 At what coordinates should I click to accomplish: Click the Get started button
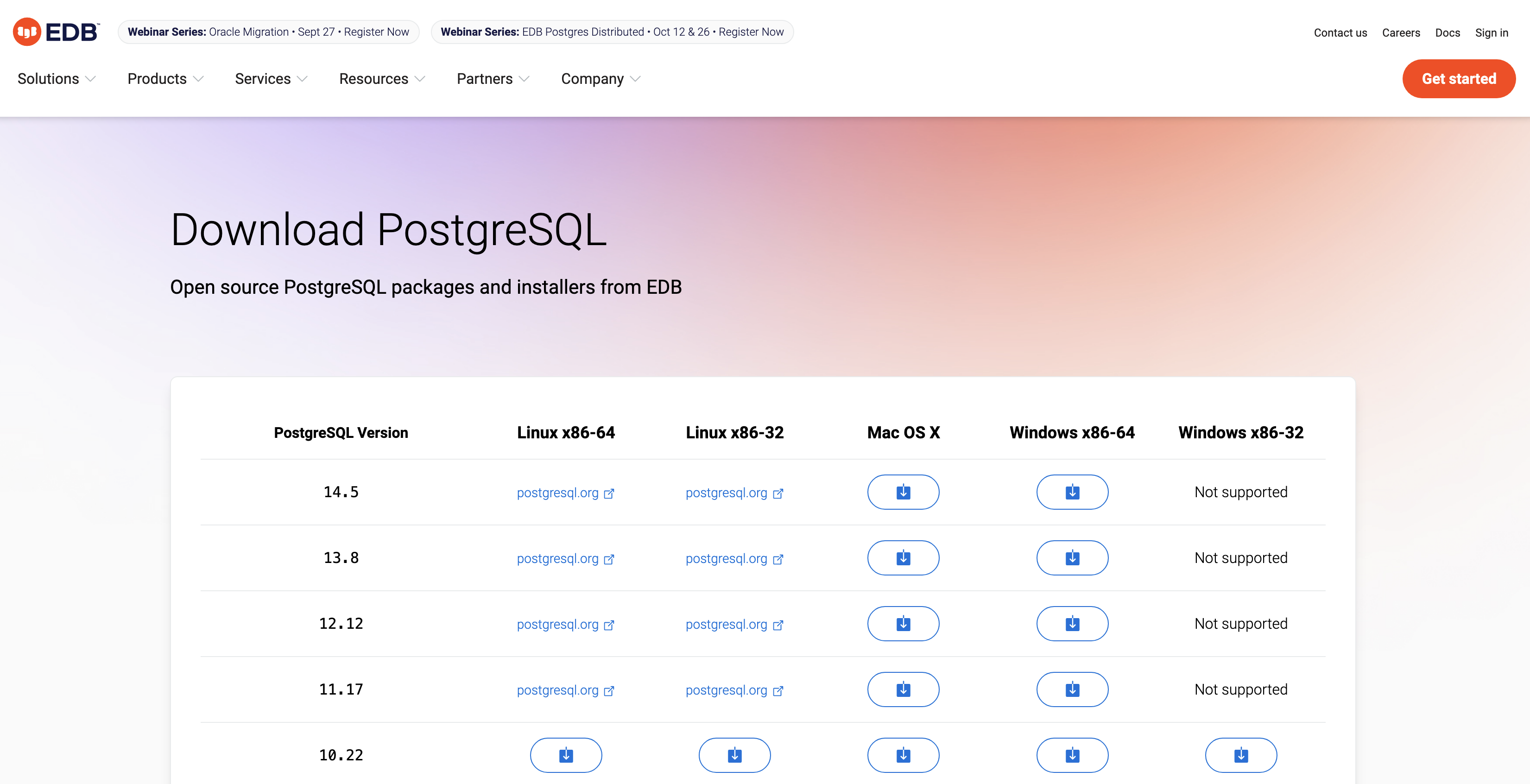coord(1459,78)
